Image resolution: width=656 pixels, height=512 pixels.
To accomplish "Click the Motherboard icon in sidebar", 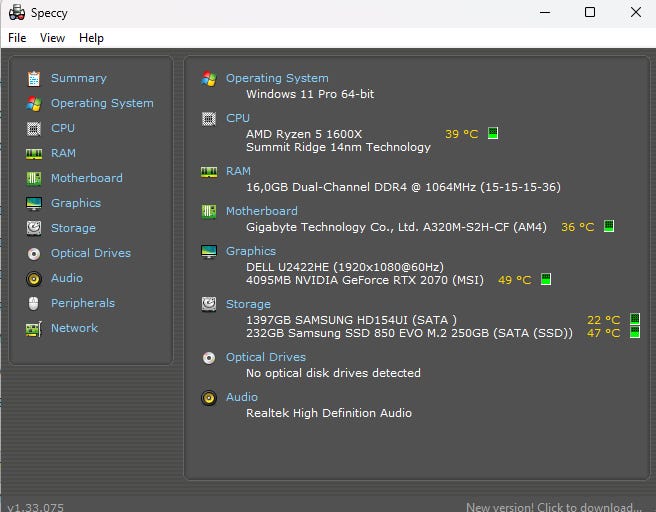I will click(34, 179).
